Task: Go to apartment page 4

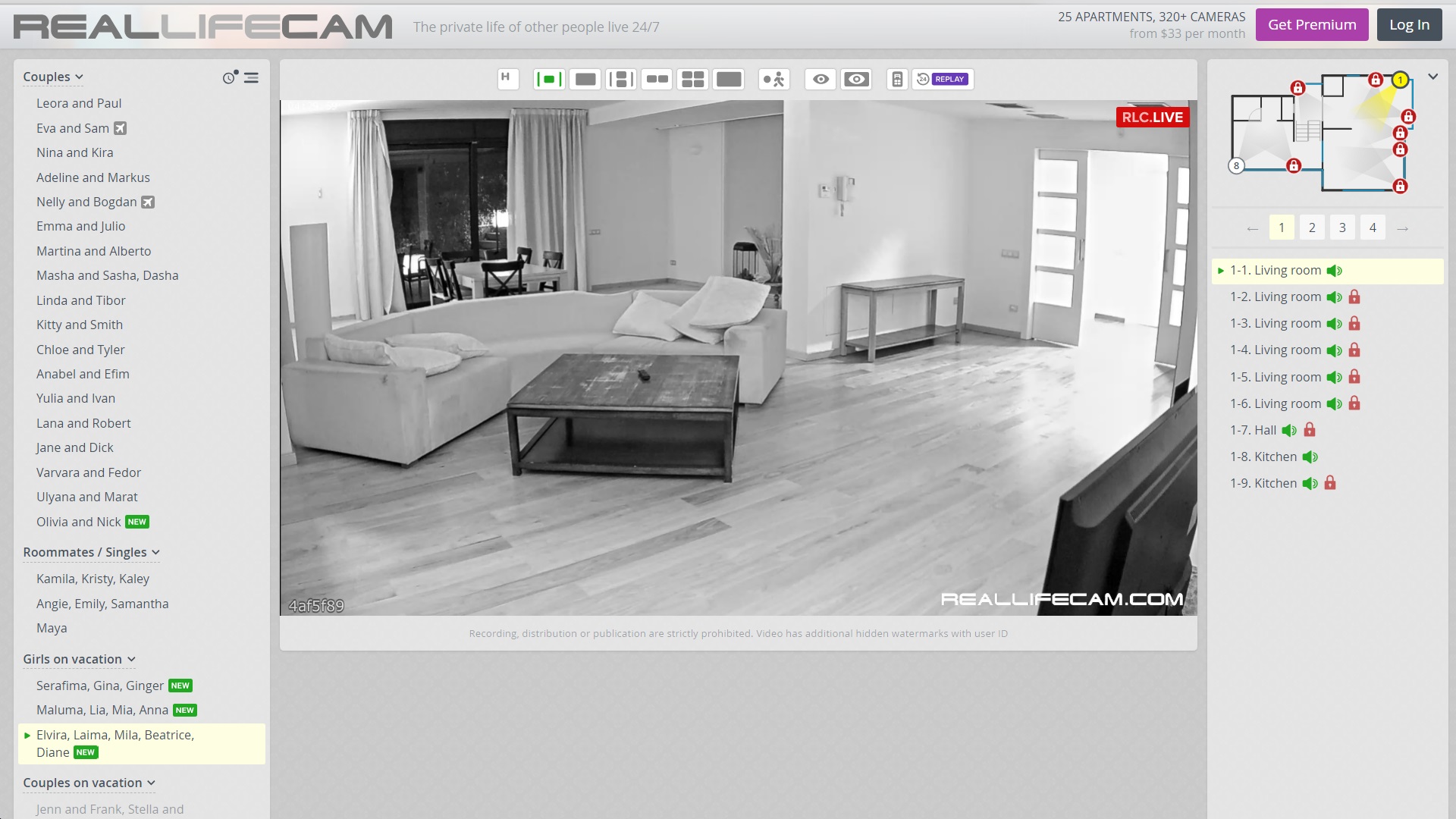Action: pyautogui.click(x=1373, y=227)
